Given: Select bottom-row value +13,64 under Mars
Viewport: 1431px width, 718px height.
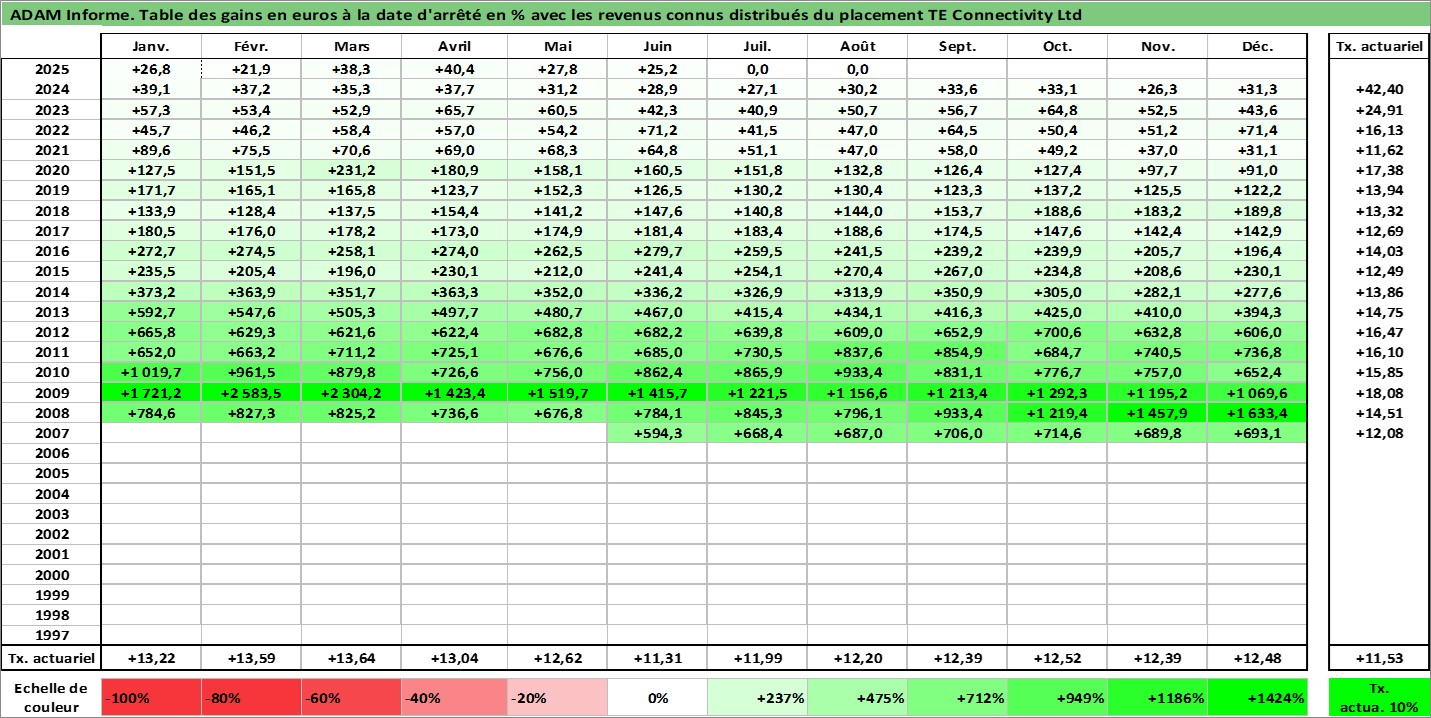Looking at the screenshot, I should click(351, 658).
